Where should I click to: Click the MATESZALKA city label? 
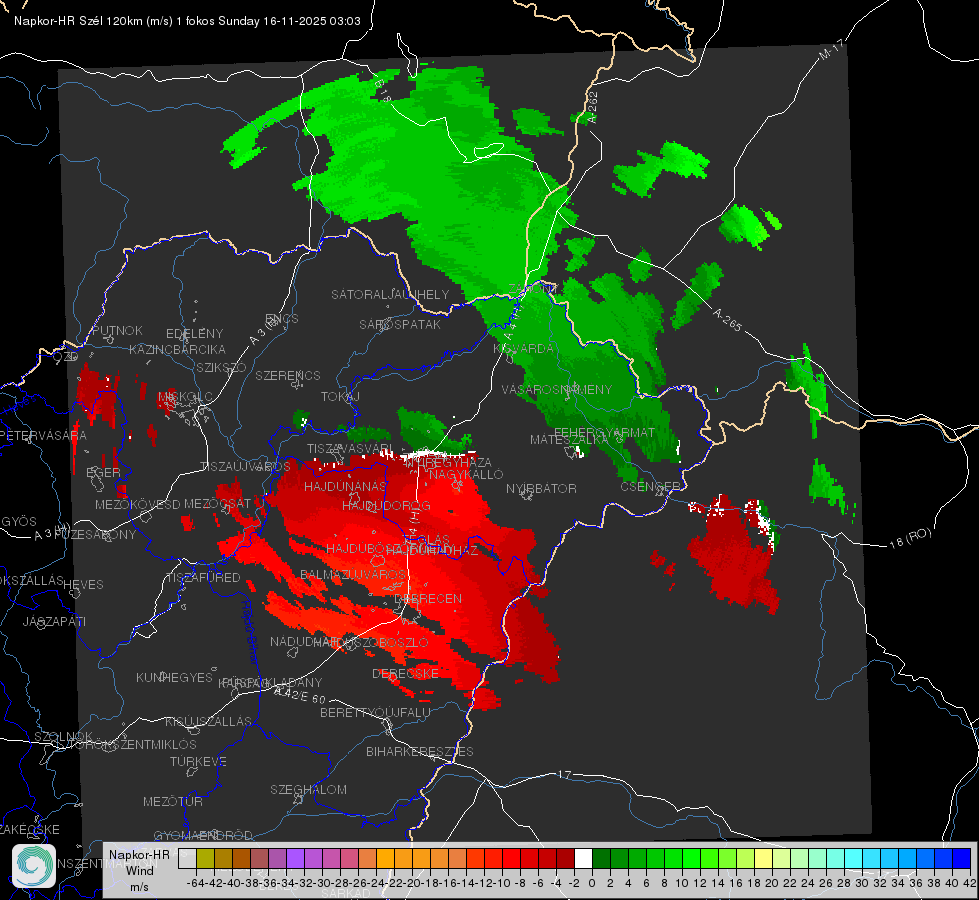[x=569, y=440]
